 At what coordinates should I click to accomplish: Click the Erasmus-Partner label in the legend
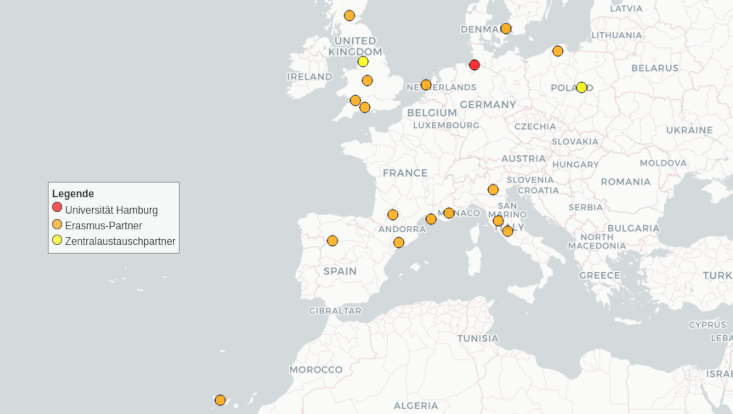103,226
